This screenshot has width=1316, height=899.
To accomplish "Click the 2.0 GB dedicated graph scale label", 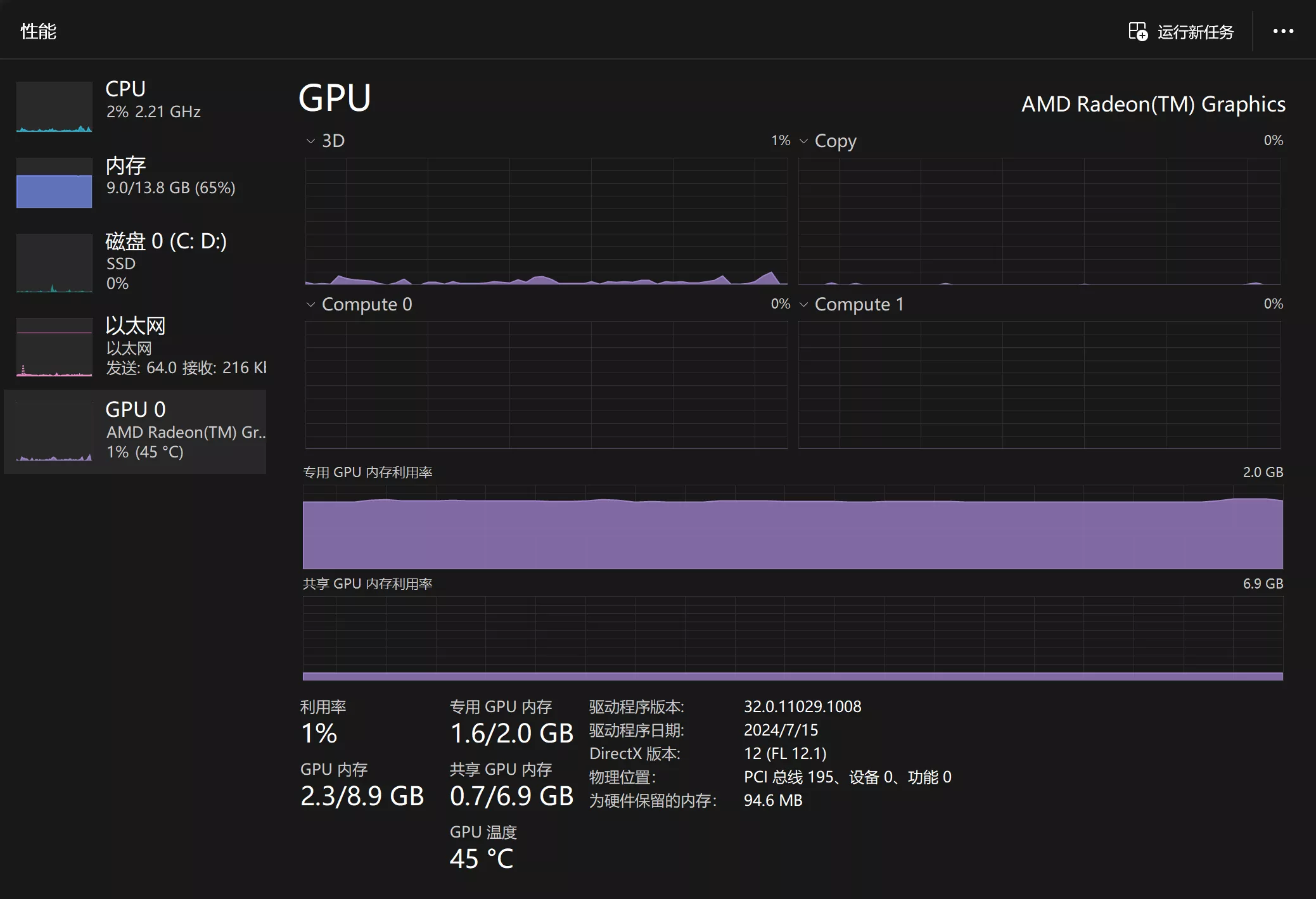I will [1263, 472].
